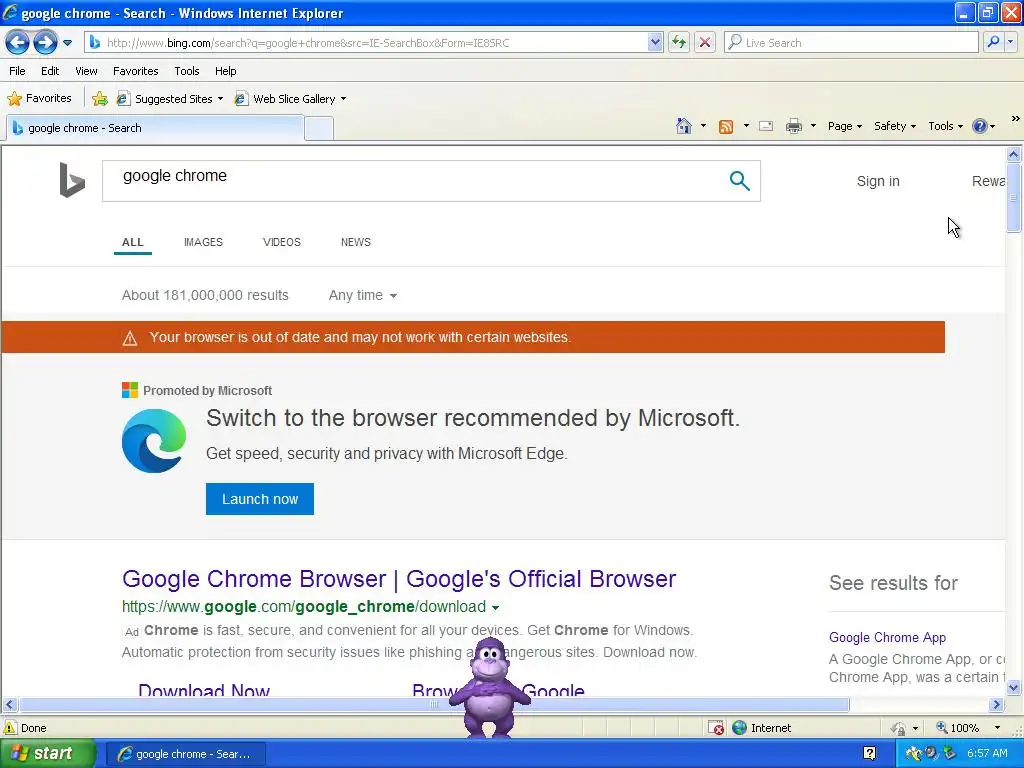Open the Page command bar menu
This screenshot has height=768, width=1024.
pos(844,126)
